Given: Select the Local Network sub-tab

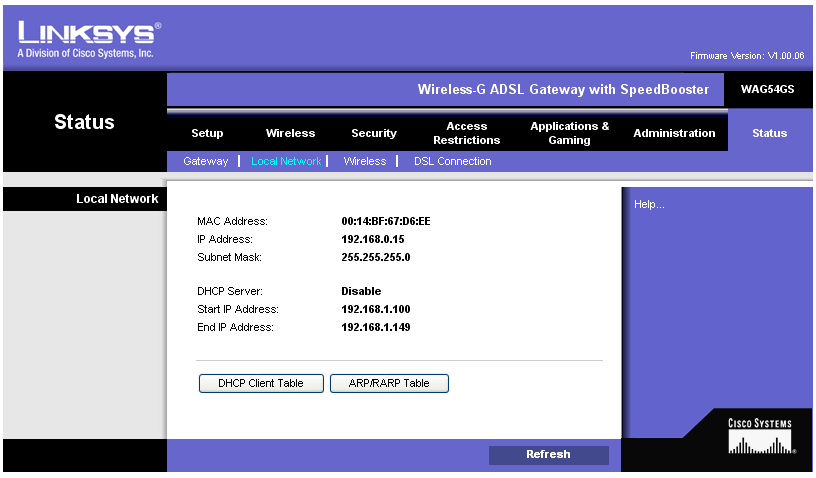Looking at the screenshot, I should point(286,161).
